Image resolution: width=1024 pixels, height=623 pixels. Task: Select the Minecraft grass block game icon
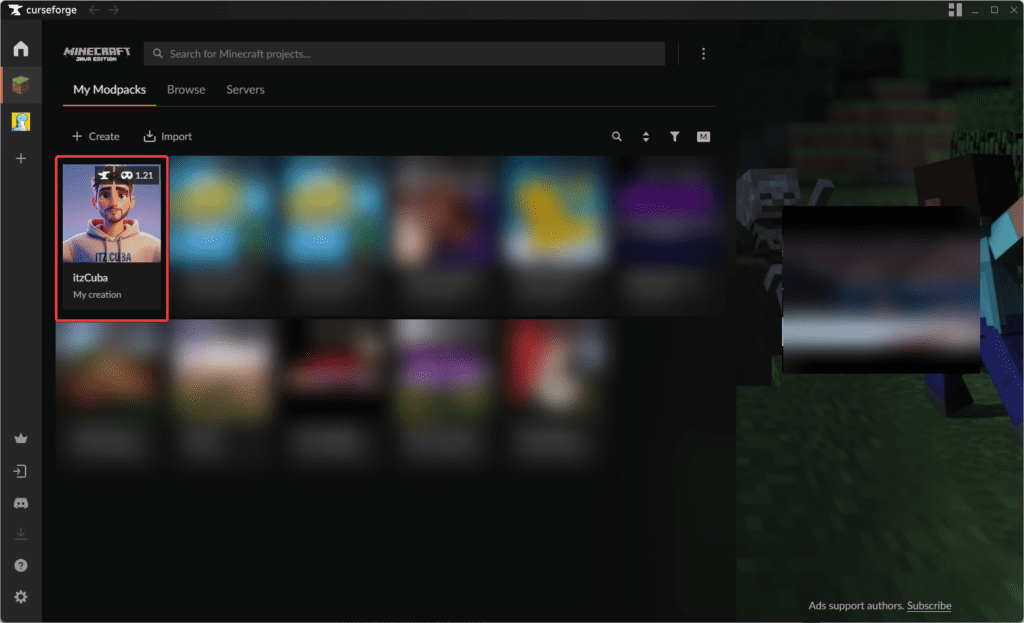pyautogui.click(x=20, y=86)
